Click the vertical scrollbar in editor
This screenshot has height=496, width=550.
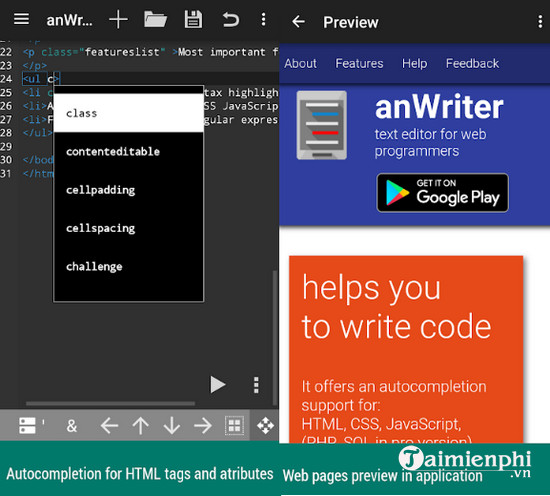275,337
